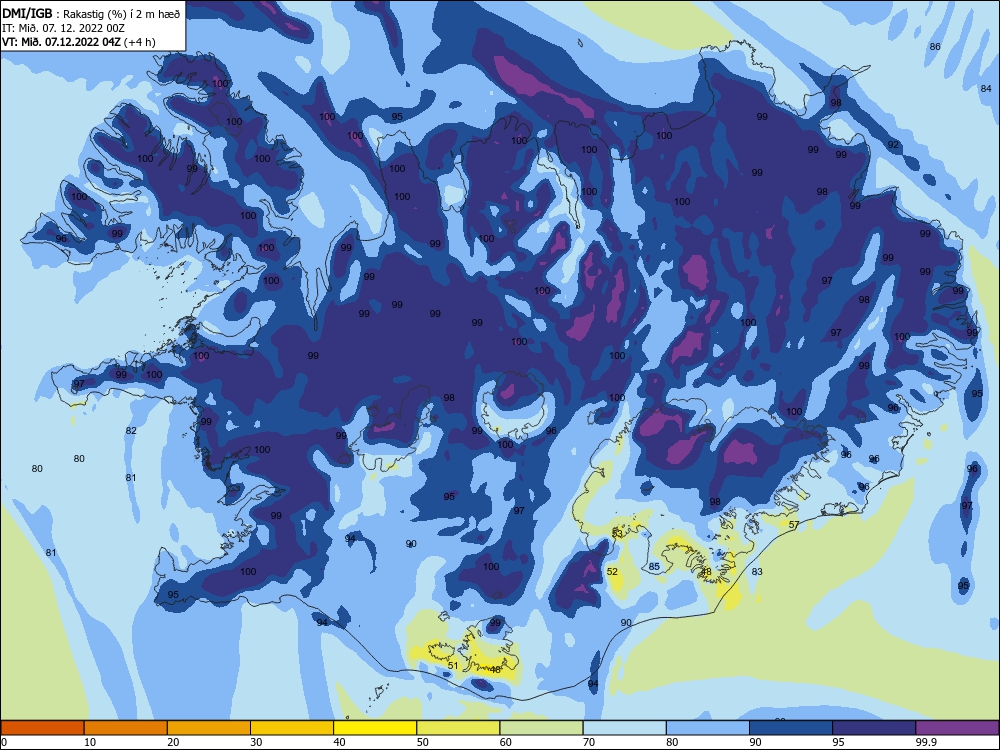Click the '82' humidity value on map

tap(131, 430)
